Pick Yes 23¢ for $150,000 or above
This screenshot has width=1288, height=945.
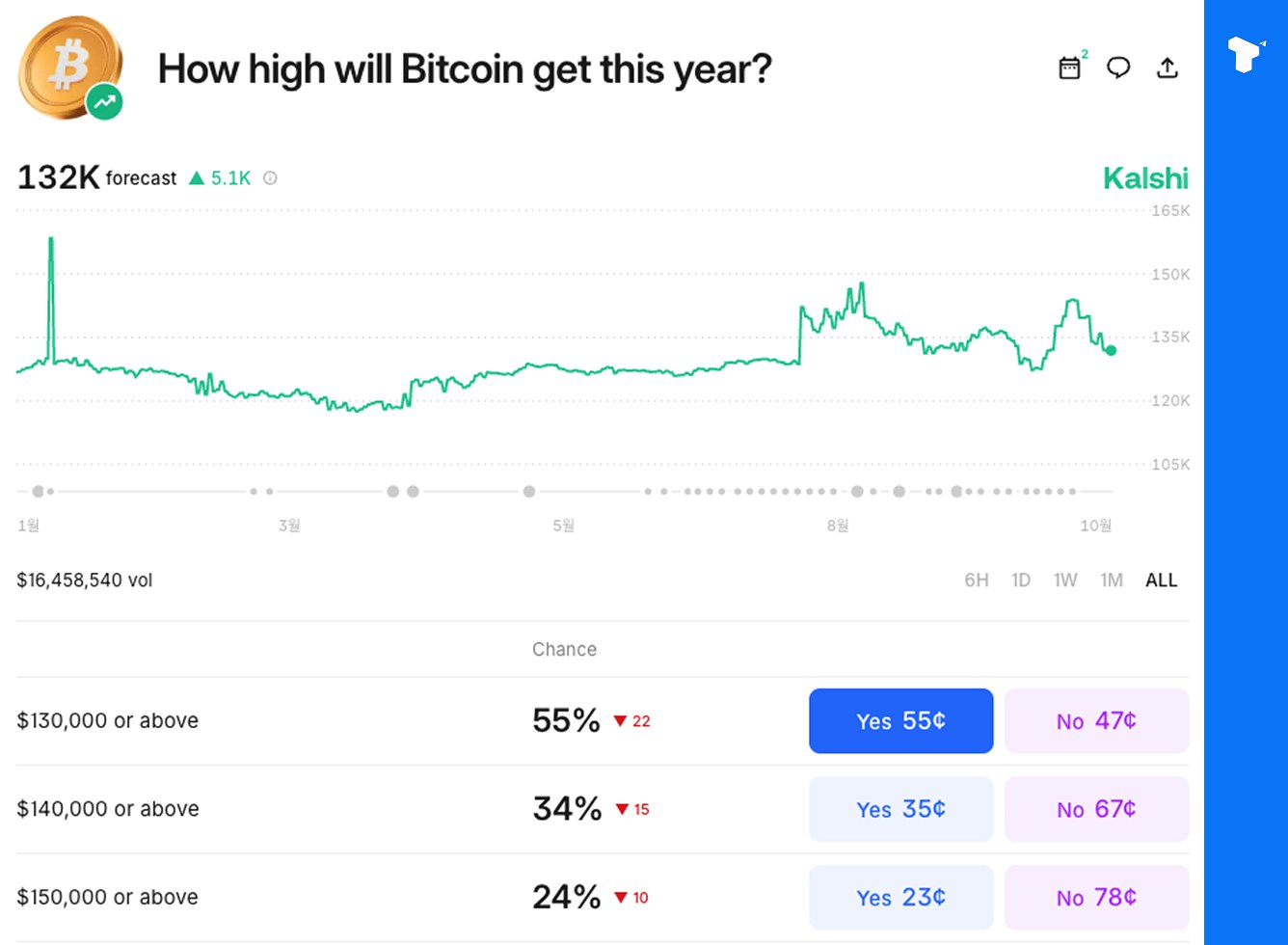[900, 897]
